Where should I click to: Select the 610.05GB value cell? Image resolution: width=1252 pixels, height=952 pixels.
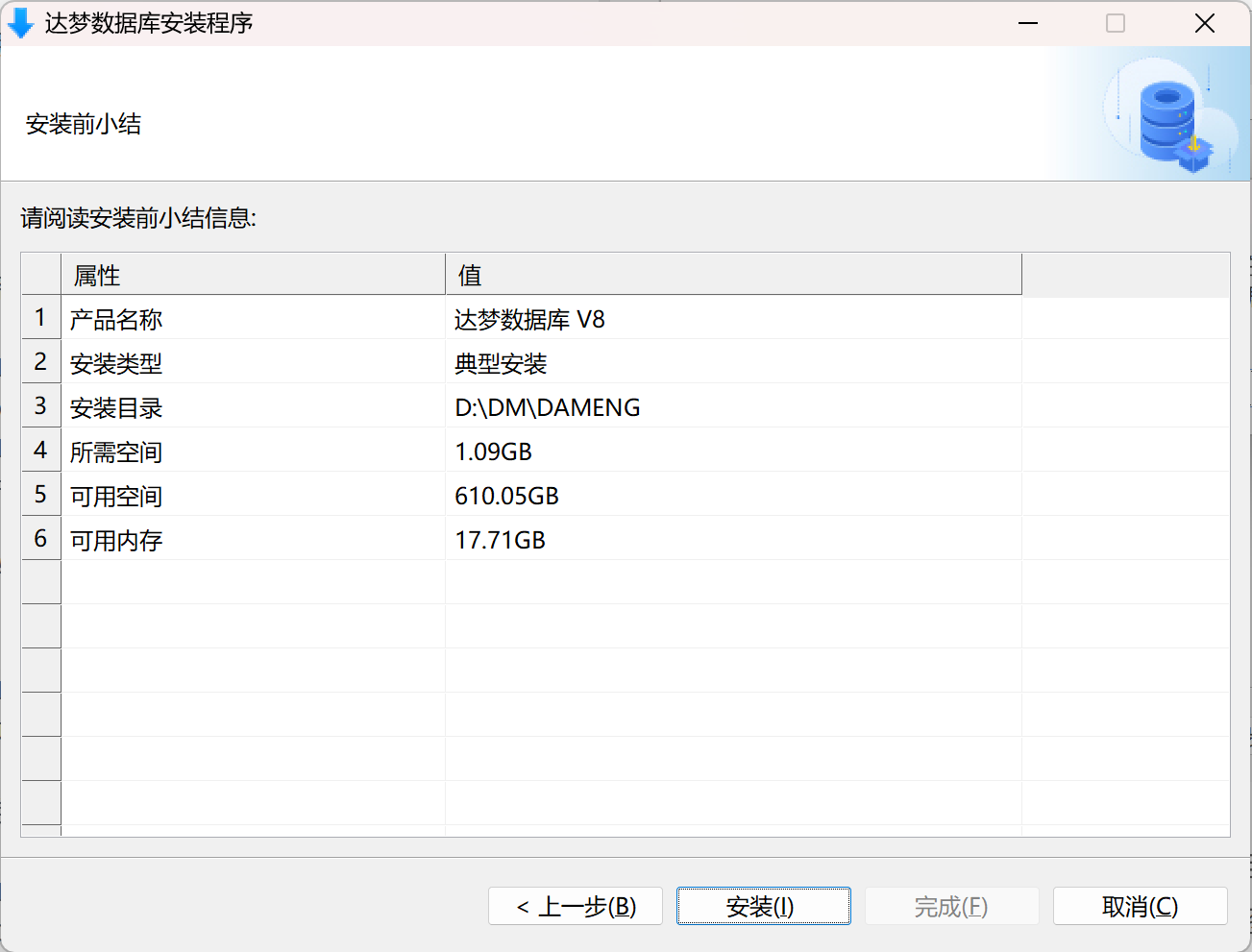(x=734, y=495)
